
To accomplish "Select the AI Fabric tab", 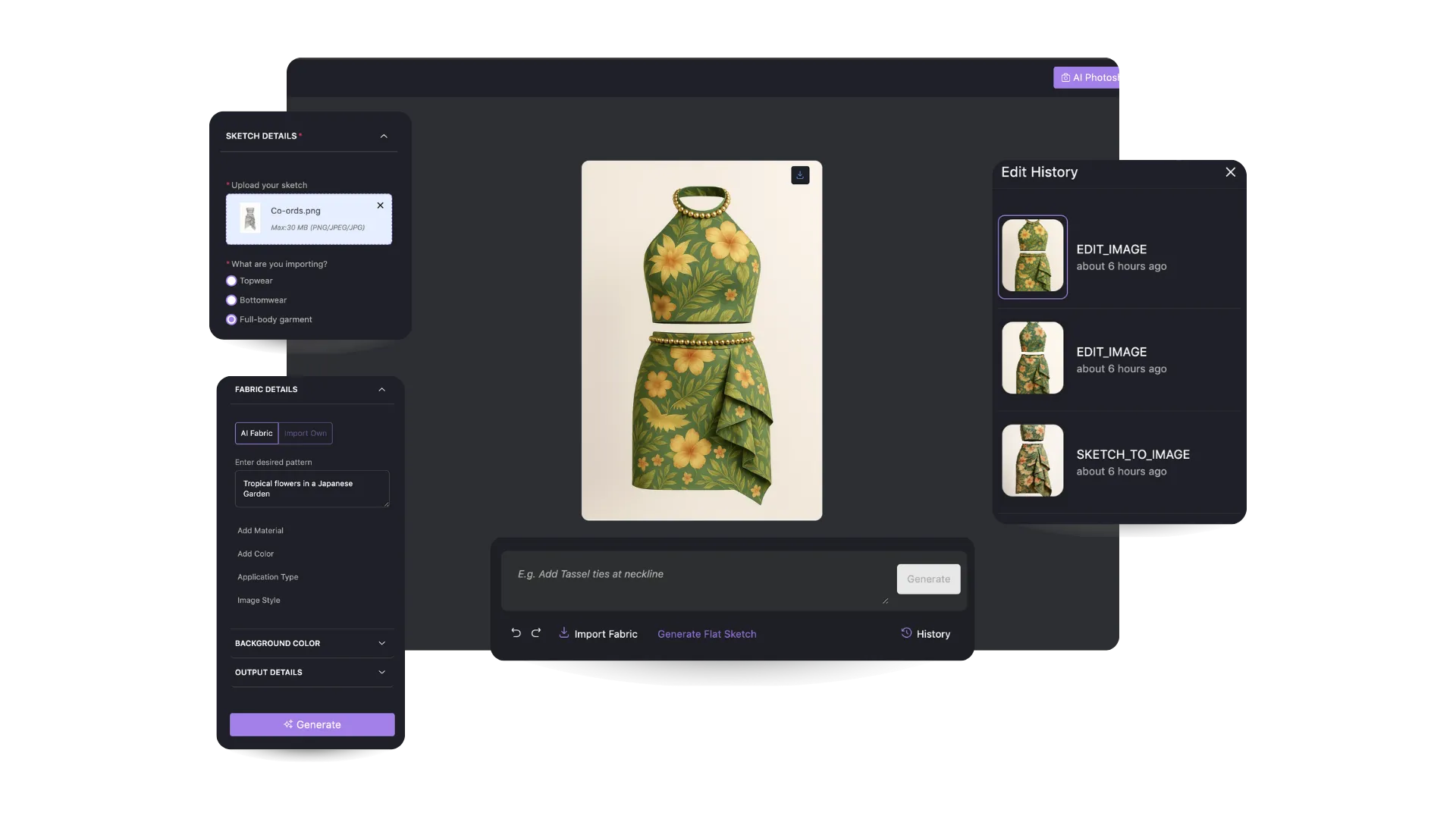I will [x=256, y=433].
